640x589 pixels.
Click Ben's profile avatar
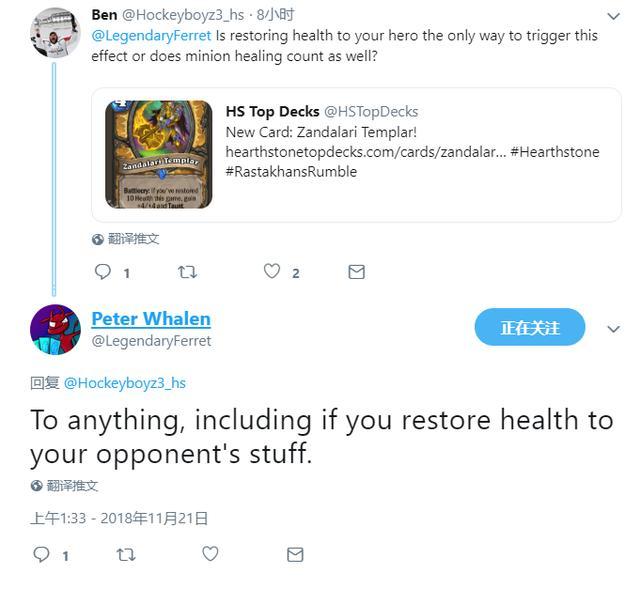[55, 32]
